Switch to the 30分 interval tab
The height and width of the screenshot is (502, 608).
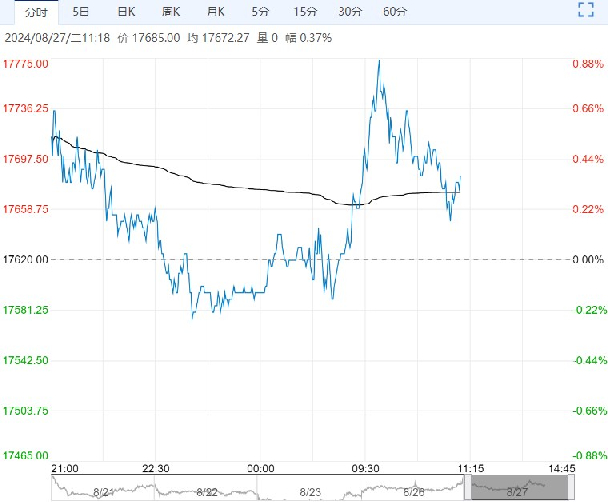coord(350,12)
